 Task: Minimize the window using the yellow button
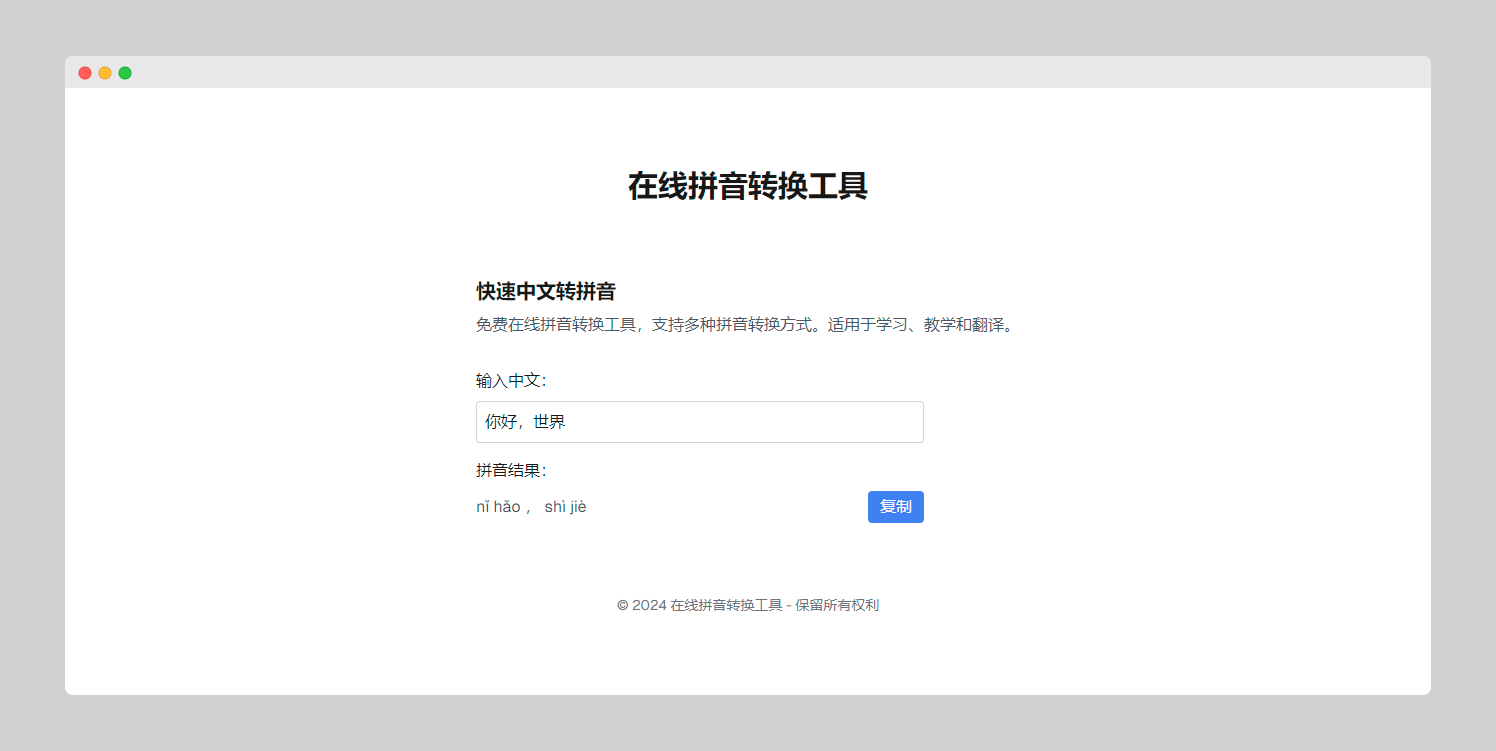105,73
